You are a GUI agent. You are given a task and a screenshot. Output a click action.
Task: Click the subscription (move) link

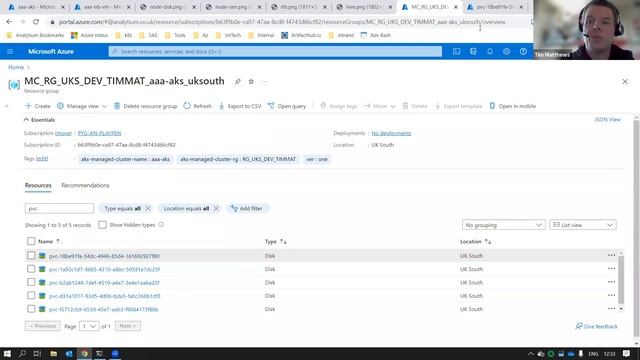[x=63, y=133]
